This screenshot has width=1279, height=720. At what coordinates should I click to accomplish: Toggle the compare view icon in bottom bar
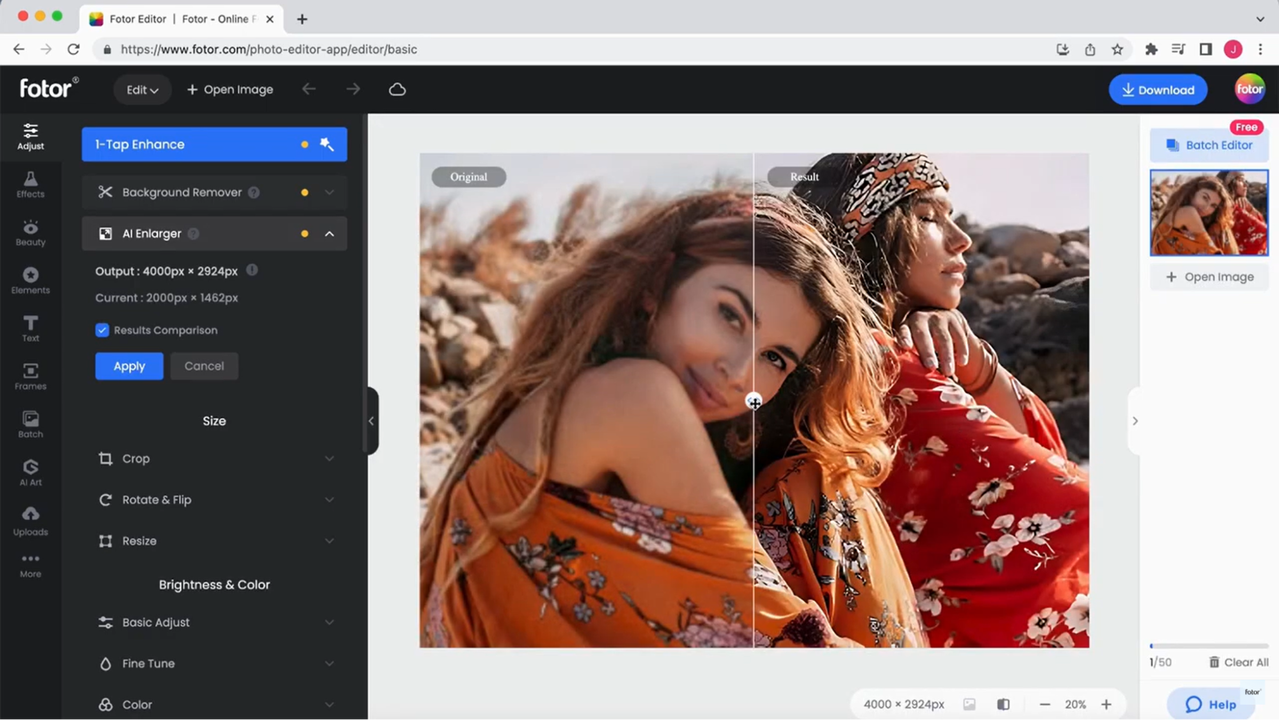(x=1003, y=704)
